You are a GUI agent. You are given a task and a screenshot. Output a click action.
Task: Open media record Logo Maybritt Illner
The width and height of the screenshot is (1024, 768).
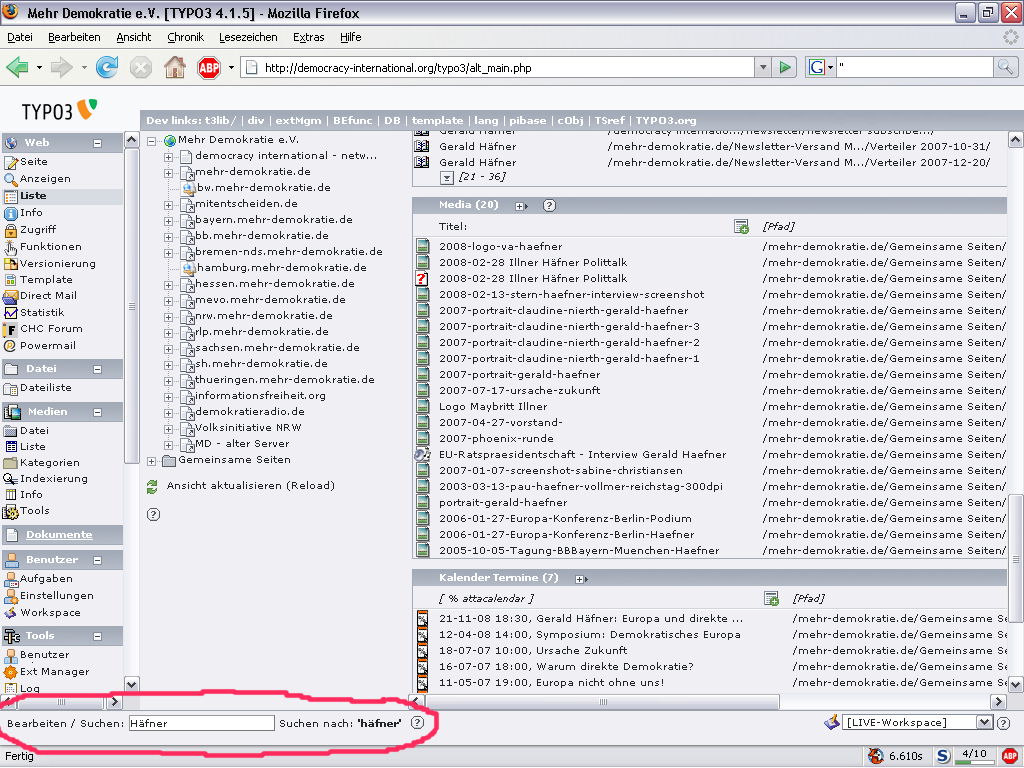(x=492, y=407)
